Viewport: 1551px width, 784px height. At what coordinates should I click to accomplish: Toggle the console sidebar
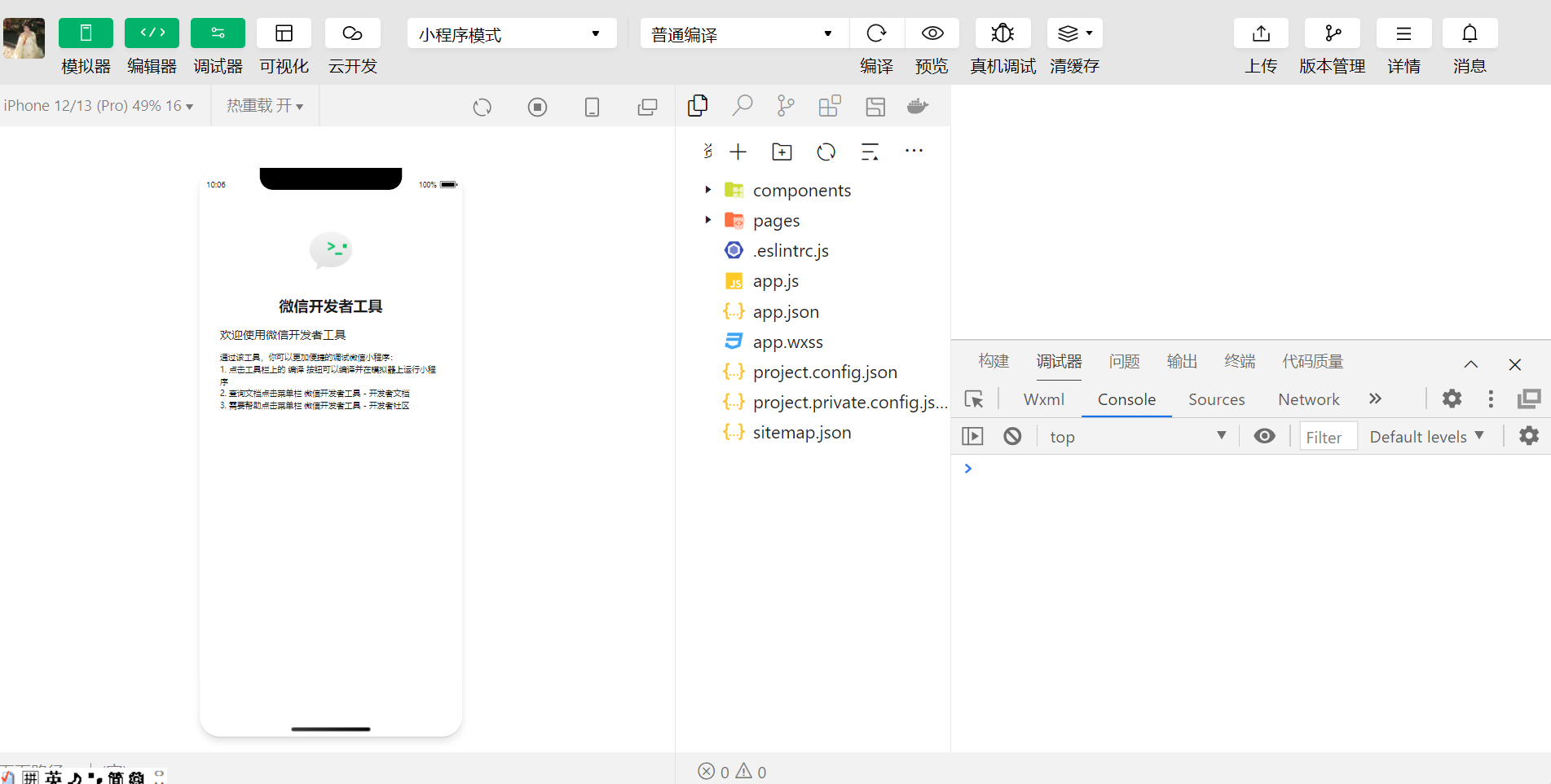click(x=972, y=436)
